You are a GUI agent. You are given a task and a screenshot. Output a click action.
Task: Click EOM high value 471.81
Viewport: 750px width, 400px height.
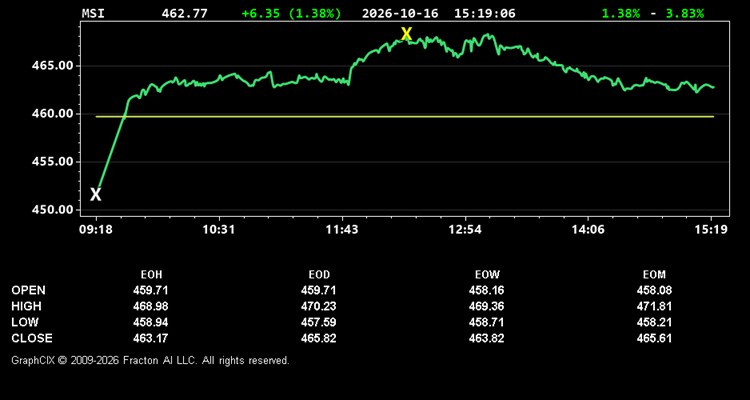pos(654,306)
